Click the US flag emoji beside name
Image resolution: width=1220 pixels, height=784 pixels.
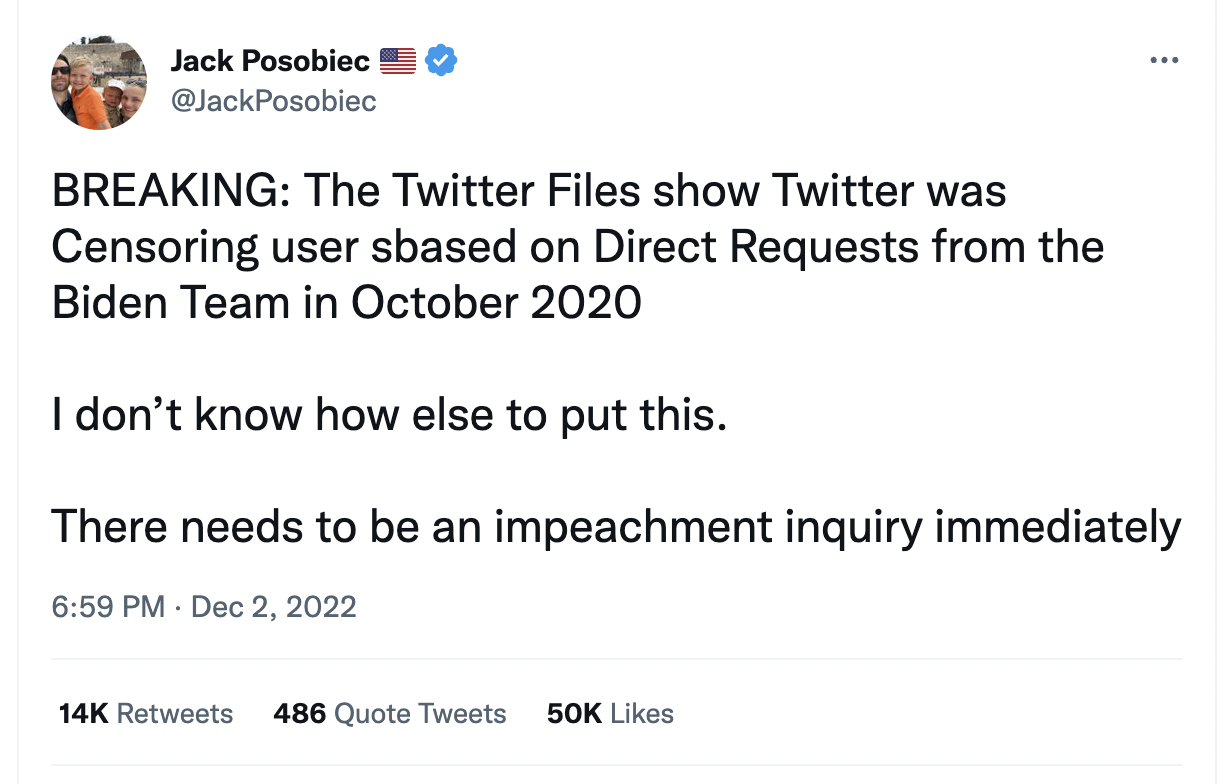[398, 62]
